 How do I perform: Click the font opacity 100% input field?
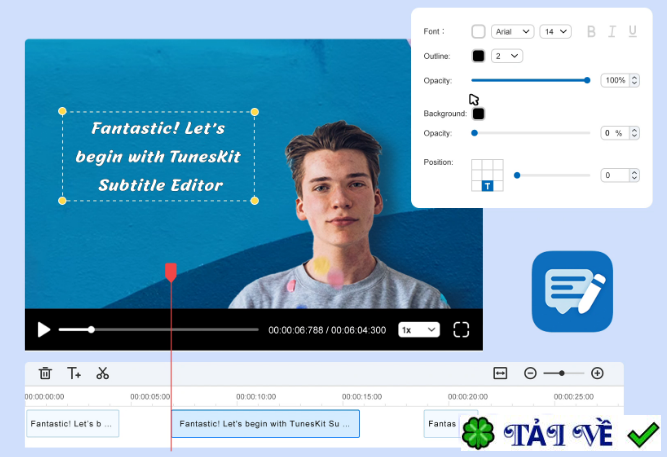point(615,80)
